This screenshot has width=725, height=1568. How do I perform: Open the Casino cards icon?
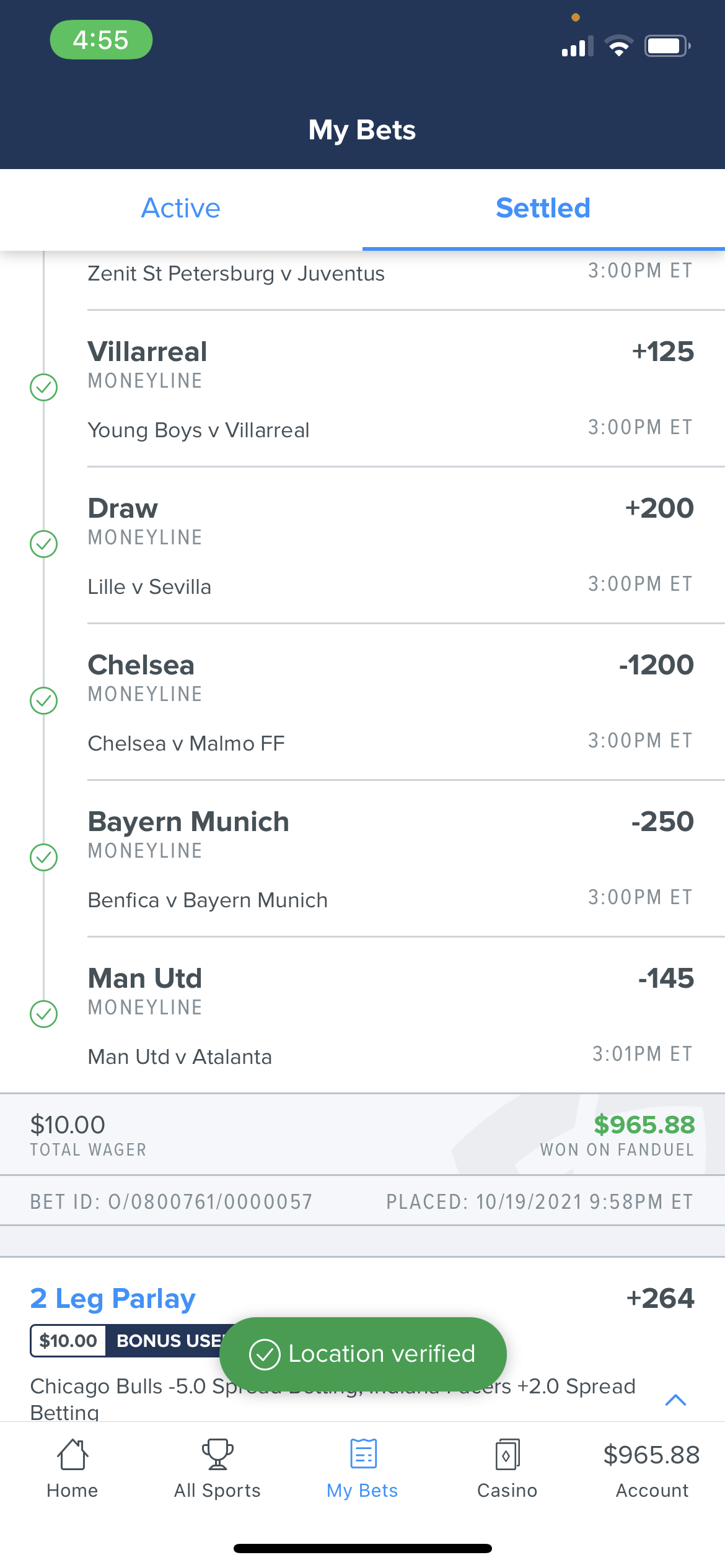pyautogui.click(x=507, y=1453)
